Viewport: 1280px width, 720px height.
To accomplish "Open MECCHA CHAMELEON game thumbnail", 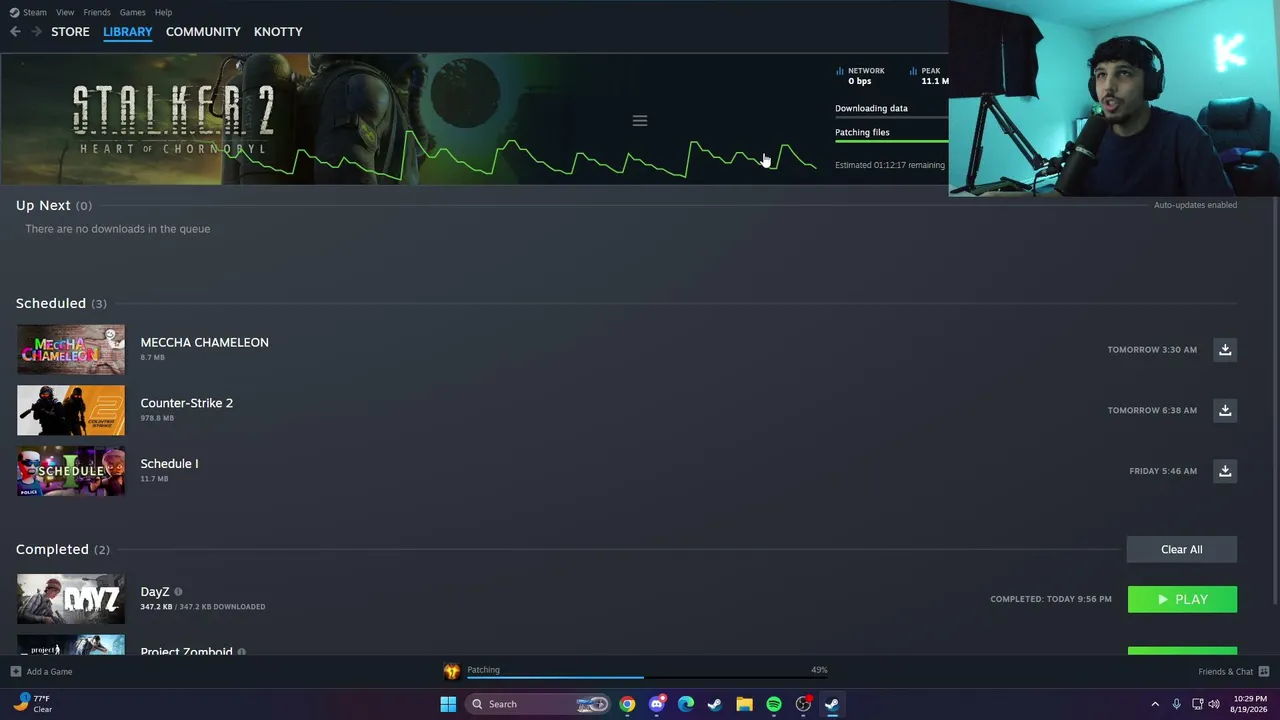I will (x=71, y=350).
